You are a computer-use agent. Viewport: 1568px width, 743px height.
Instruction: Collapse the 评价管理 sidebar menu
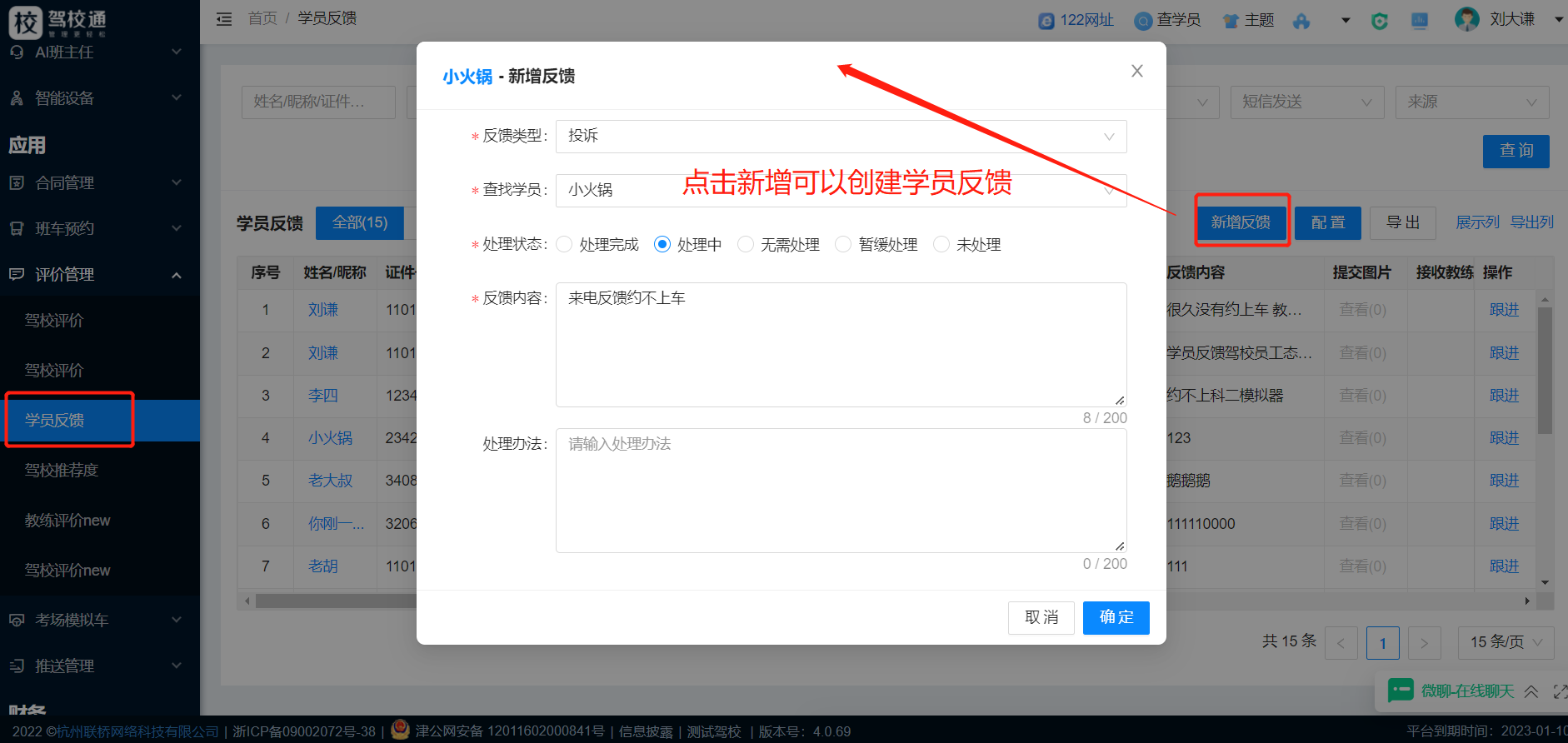[177, 275]
